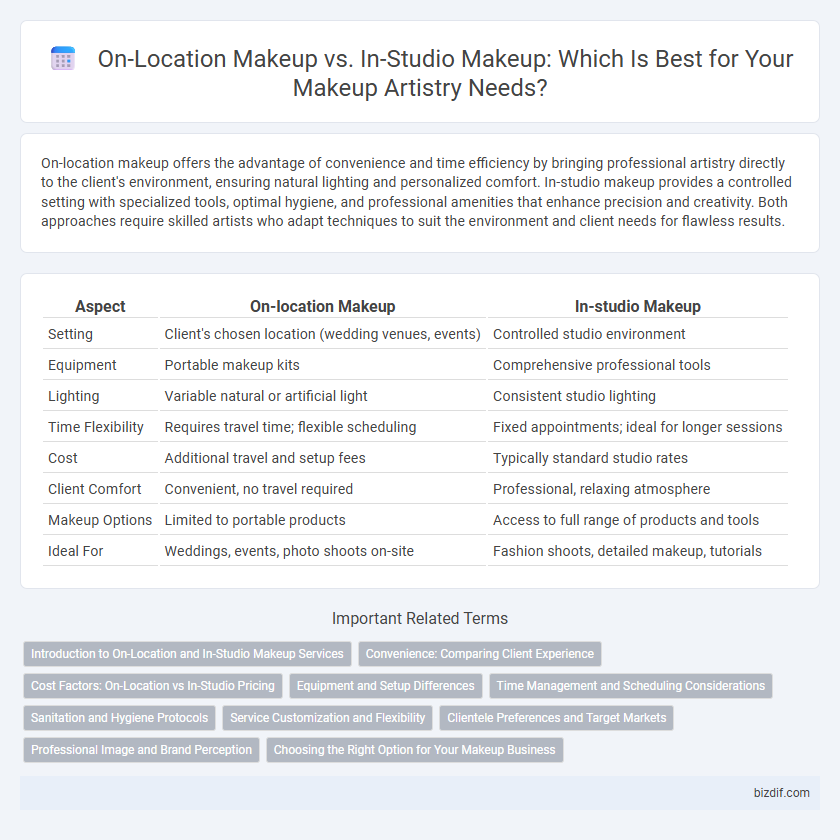This screenshot has width=840, height=840.
Task: Click cell 'Professional, relaxing atmosphere'
Action: pyautogui.click(x=602, y=489)
